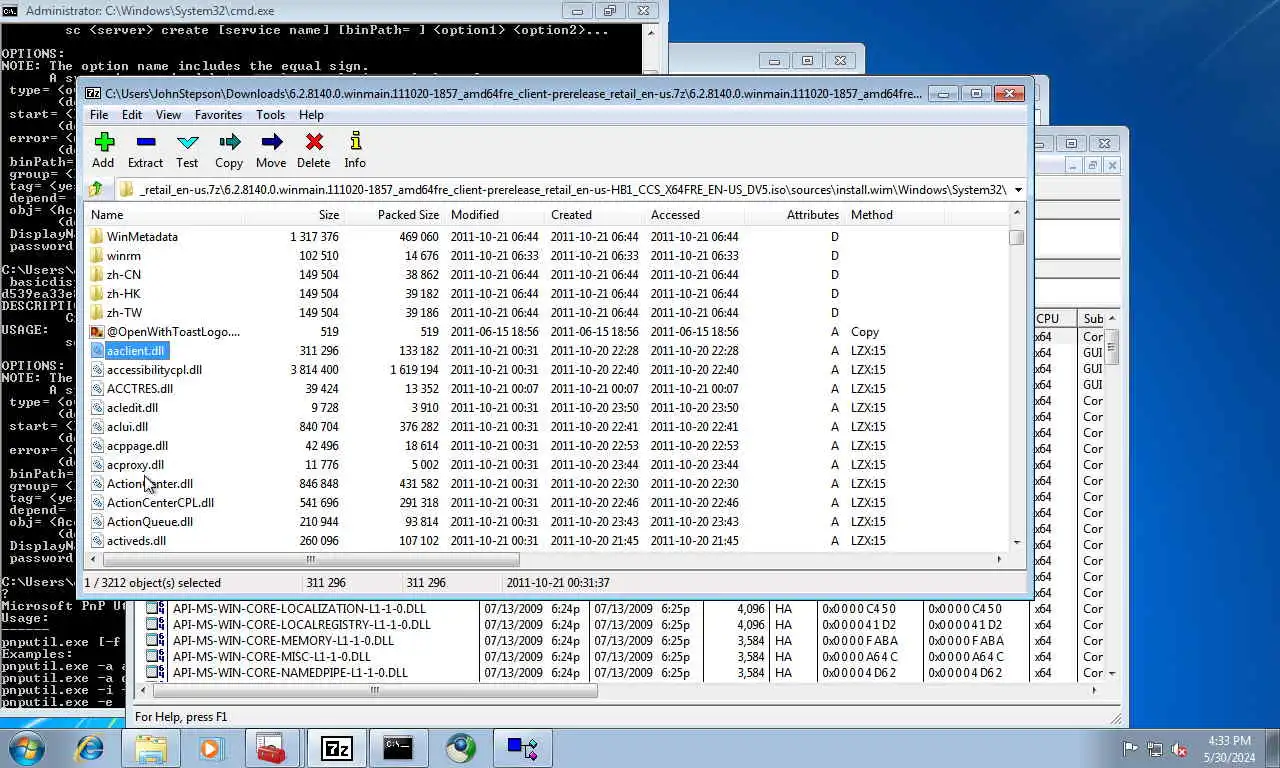
Task: Select the ActionQueue.dll file
Action: point(150,522)
